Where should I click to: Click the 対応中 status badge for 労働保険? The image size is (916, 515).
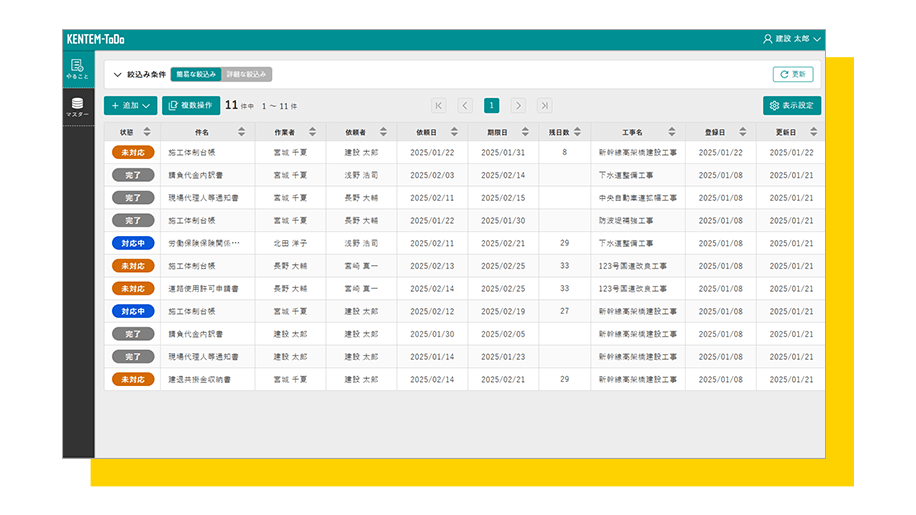click(x=133, y=243)
